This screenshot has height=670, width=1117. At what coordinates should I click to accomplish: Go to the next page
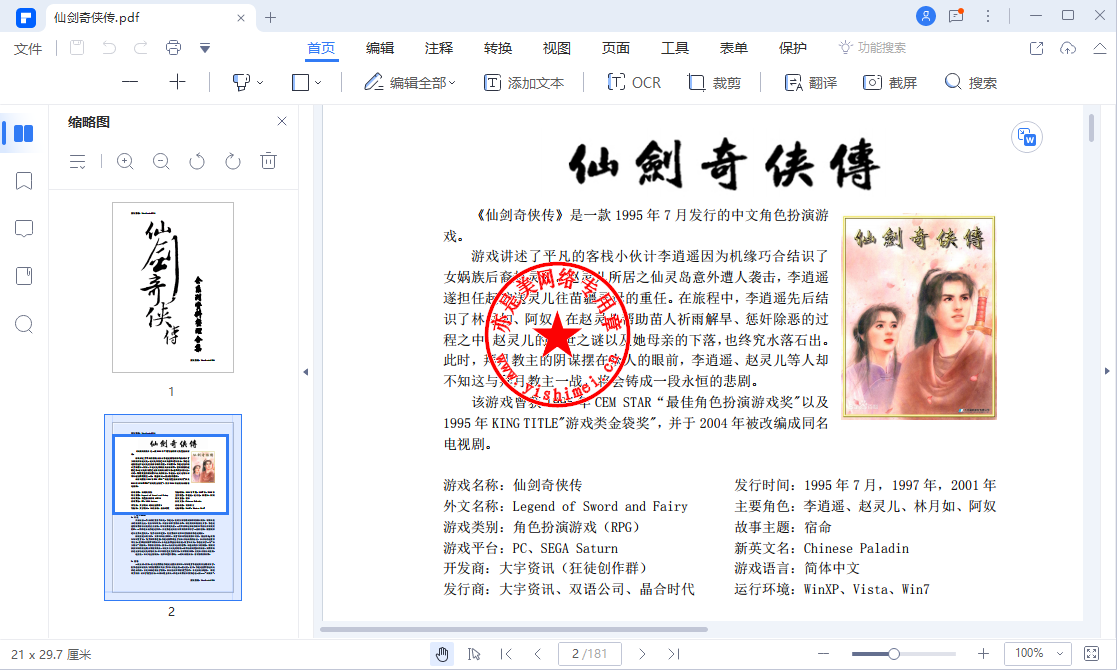tap(642, 654)
